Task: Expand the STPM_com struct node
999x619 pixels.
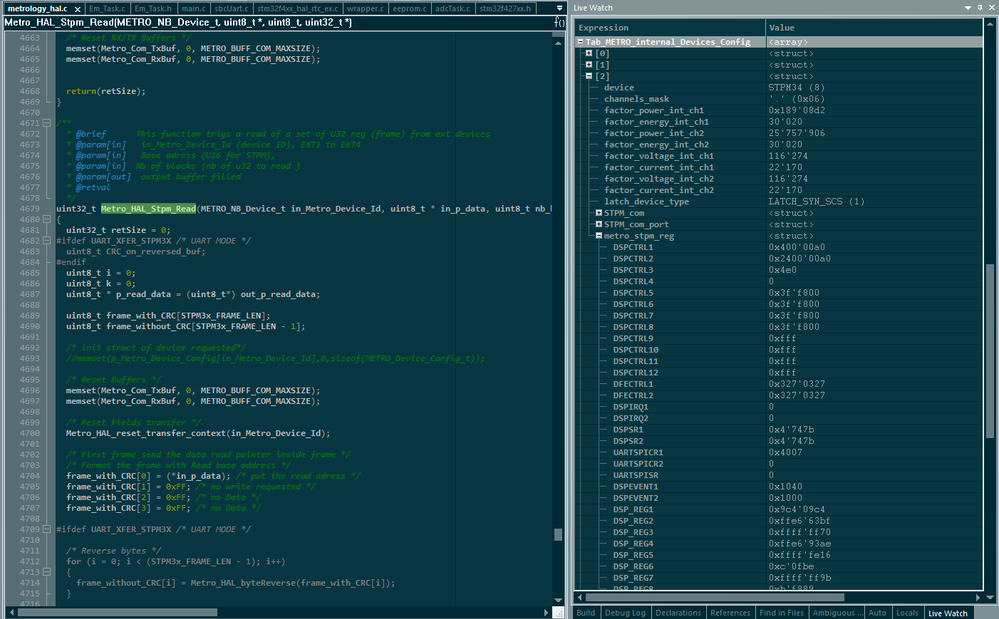Action: [598, 213]
